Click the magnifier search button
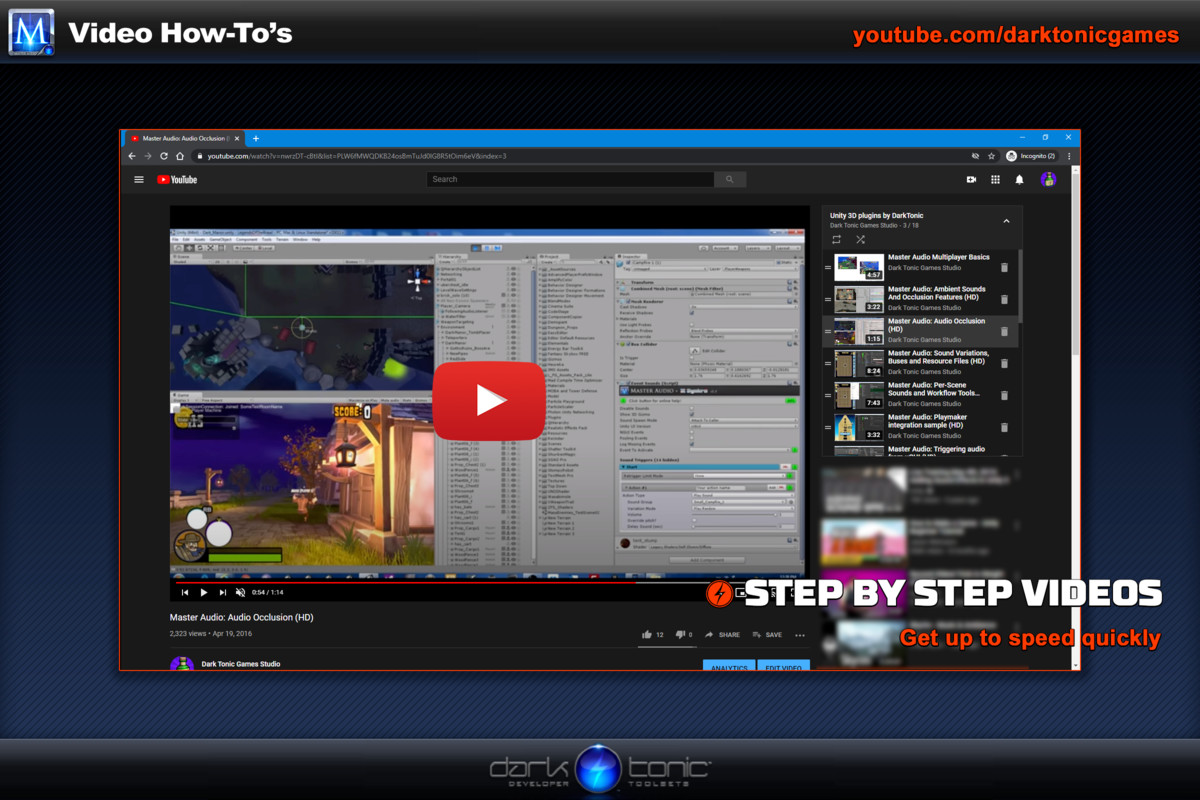This screenshot has height=800, width=1200. click(730, 179)
